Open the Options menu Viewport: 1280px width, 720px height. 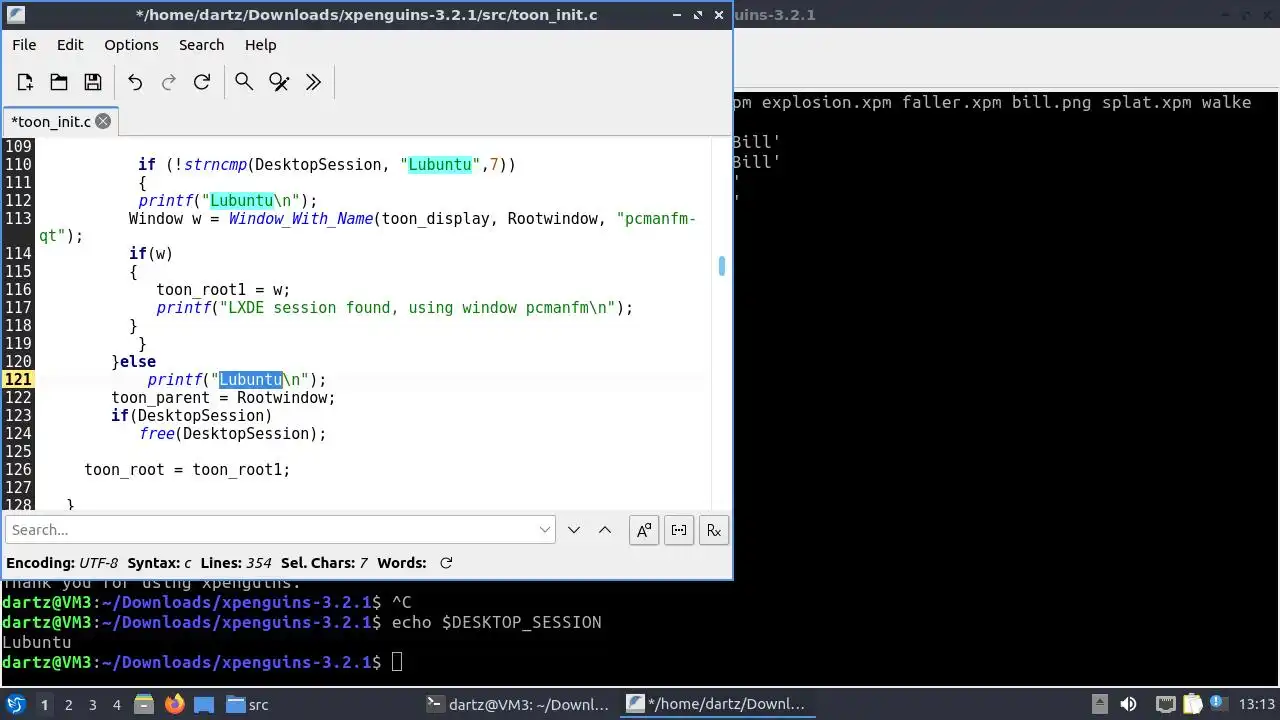131,45
